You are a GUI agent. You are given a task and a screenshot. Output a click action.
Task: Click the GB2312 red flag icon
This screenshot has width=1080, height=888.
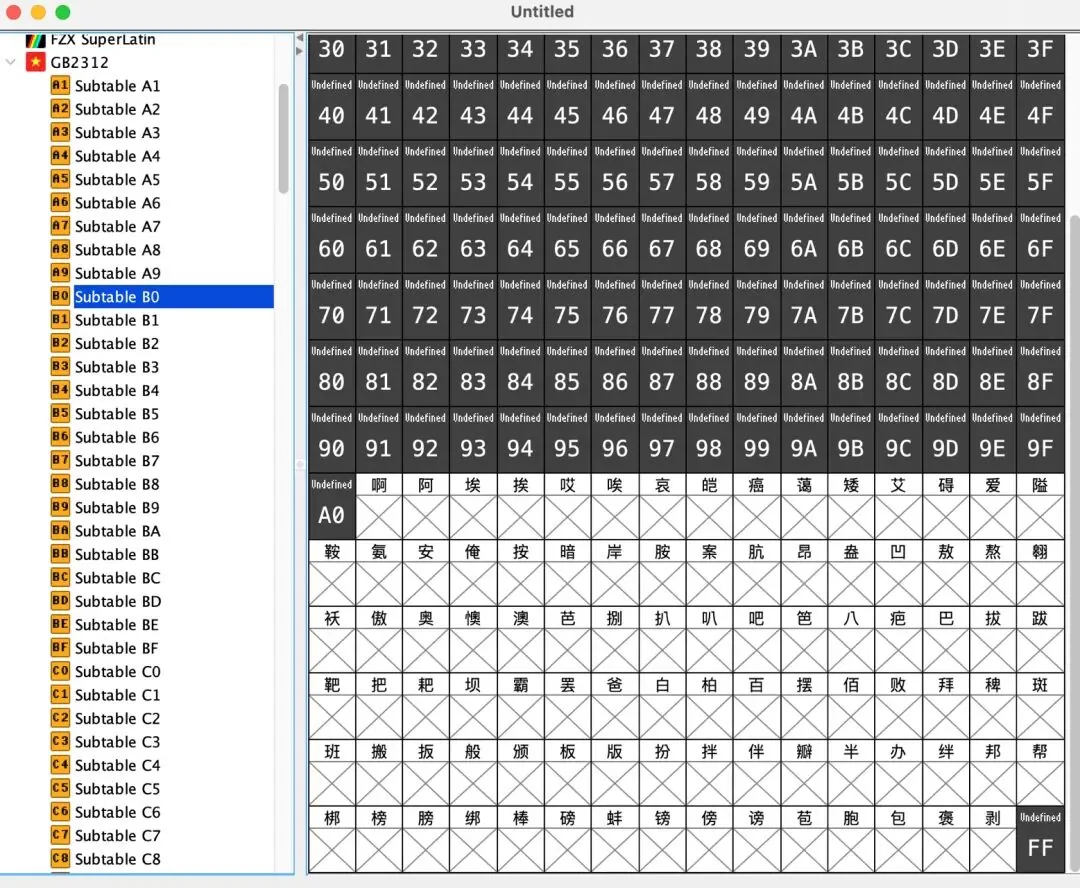point(35,62)
